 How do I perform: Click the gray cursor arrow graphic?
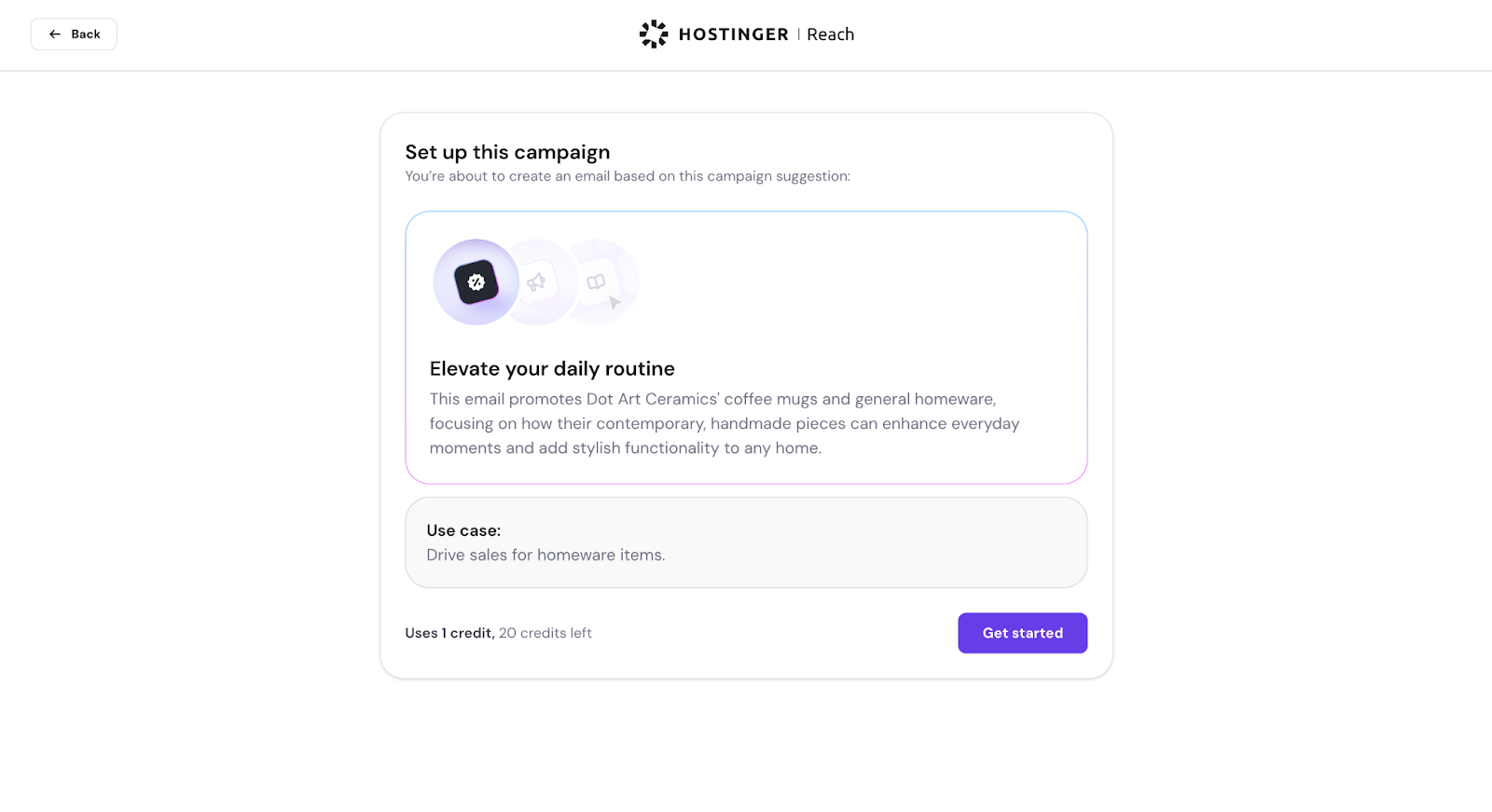pyautogui.click(x=615, y=302)
